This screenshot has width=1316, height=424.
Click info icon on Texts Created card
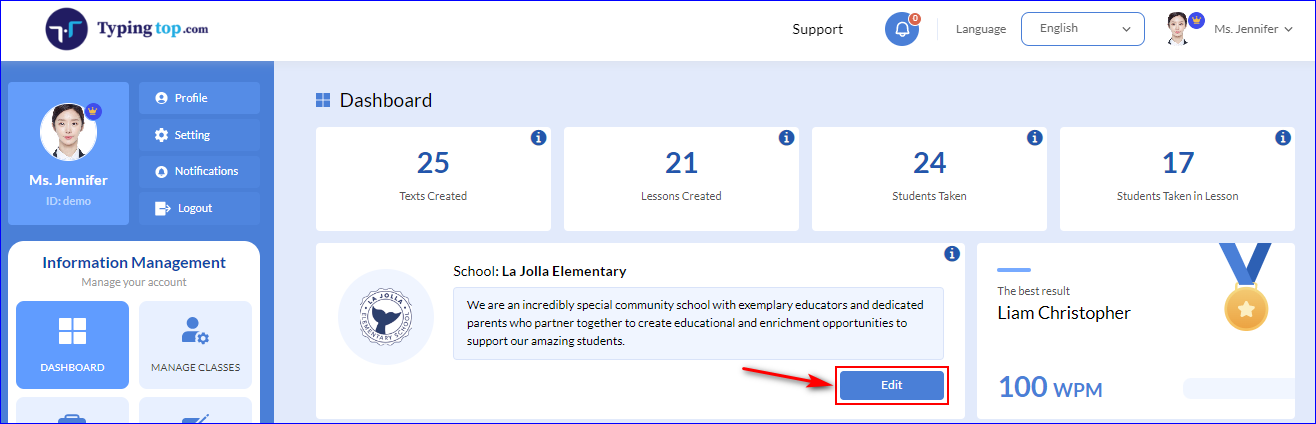click(538, 137)
